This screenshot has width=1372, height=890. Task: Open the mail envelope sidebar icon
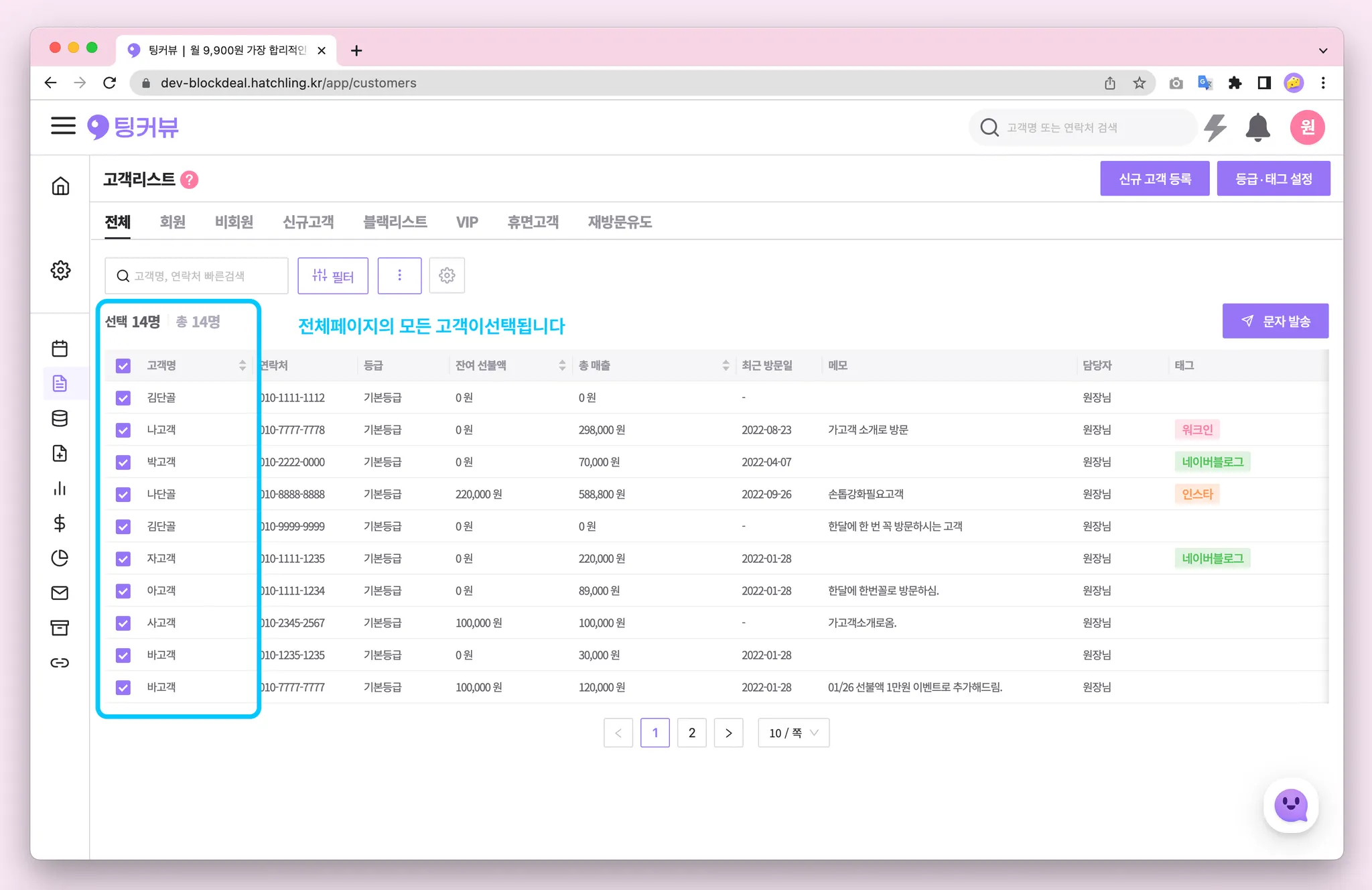tap(60, 593)
